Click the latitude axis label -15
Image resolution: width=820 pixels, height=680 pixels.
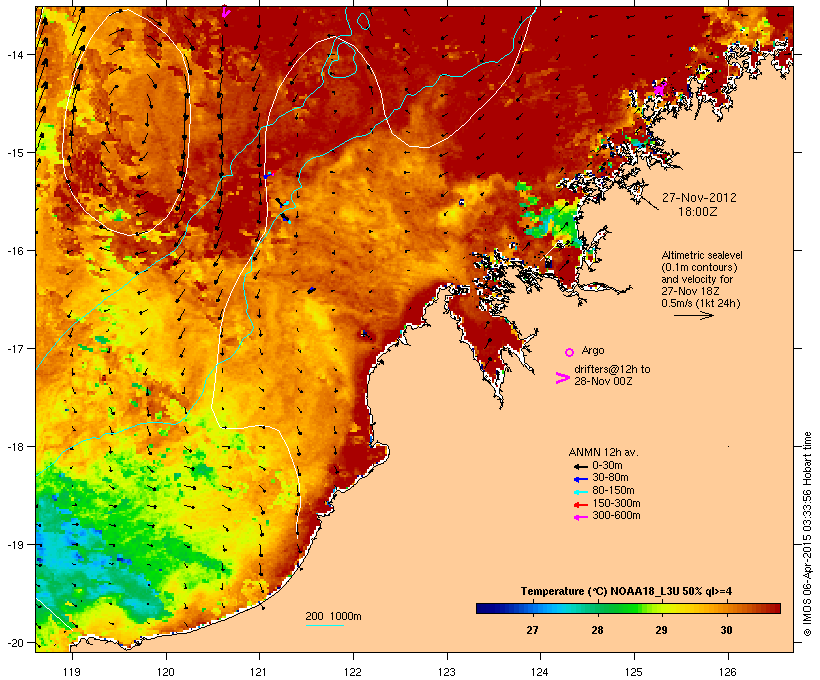tap(15, 153)
